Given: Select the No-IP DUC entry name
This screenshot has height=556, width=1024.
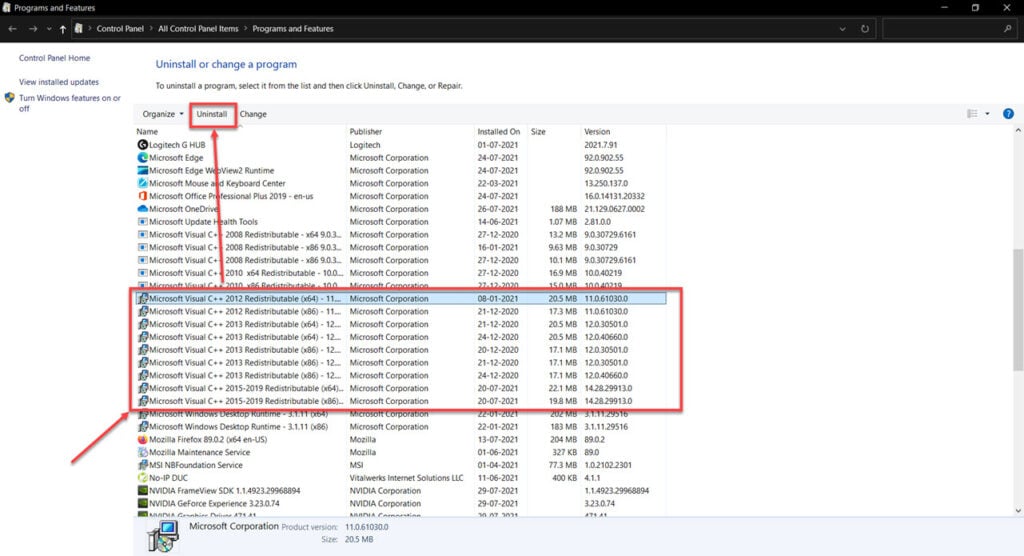Looking at the screenshot, I should pyautogui.click(x=168, y=478).
